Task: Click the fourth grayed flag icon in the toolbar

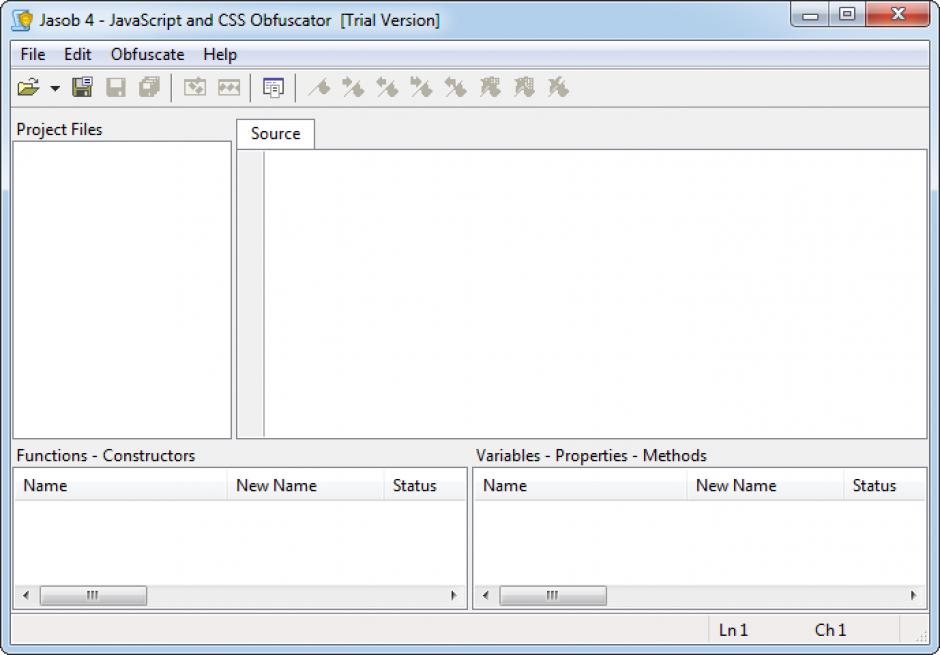Action: (x=421, y=87)
